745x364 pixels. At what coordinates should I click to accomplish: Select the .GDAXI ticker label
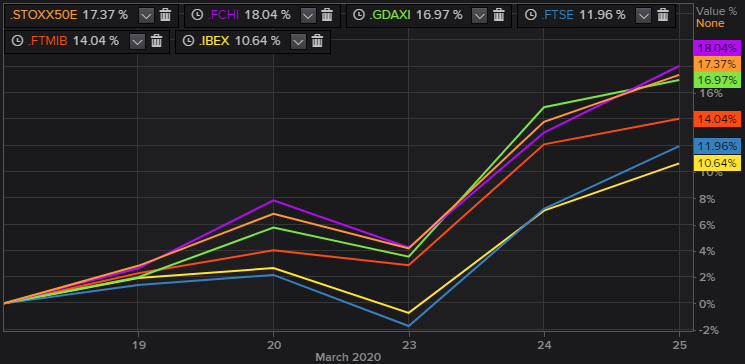[x=390, y=15]
